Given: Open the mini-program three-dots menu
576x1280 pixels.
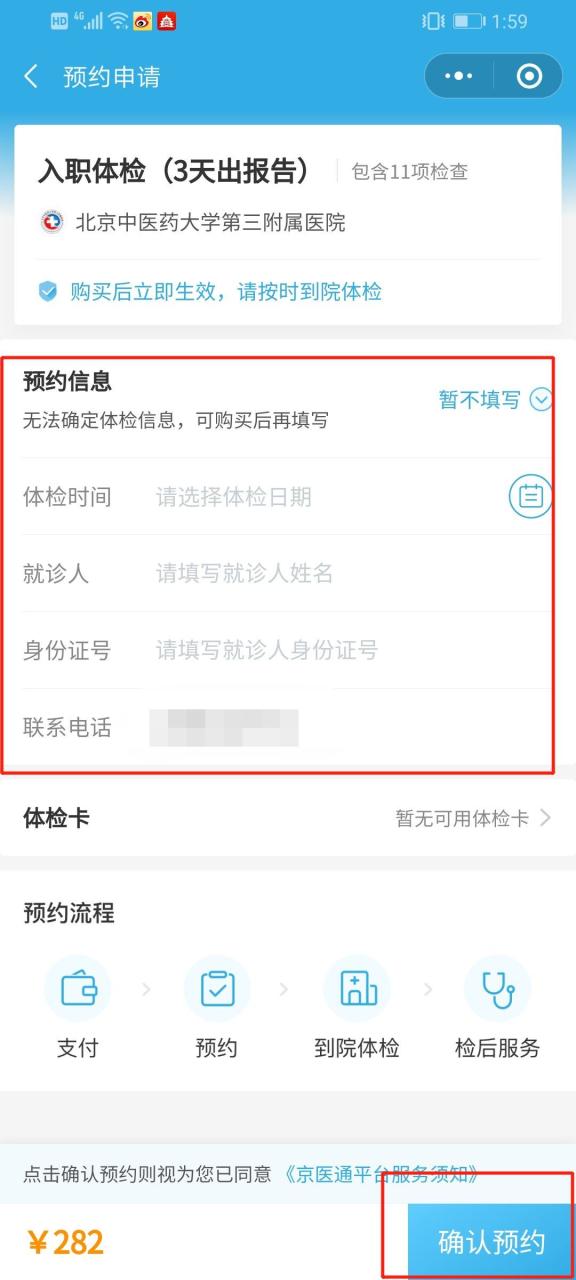Looking at the screenshot, I should (458, 76).
